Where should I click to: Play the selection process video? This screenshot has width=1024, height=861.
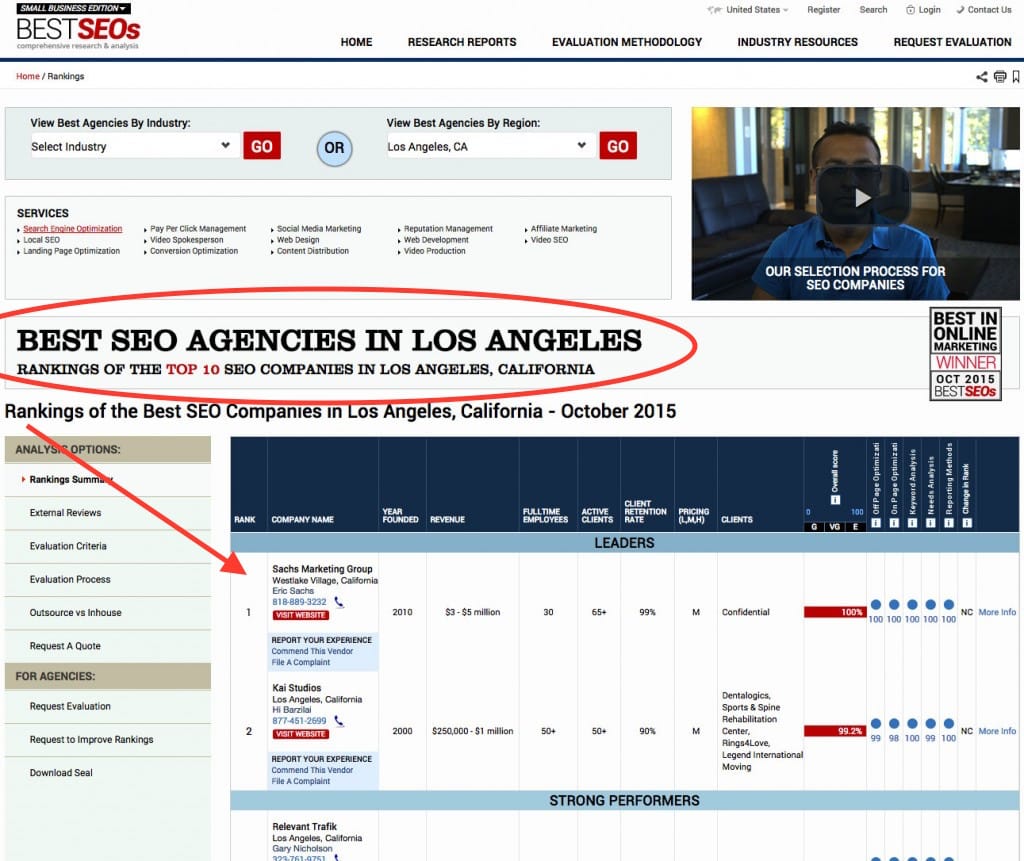coord(862,197)
